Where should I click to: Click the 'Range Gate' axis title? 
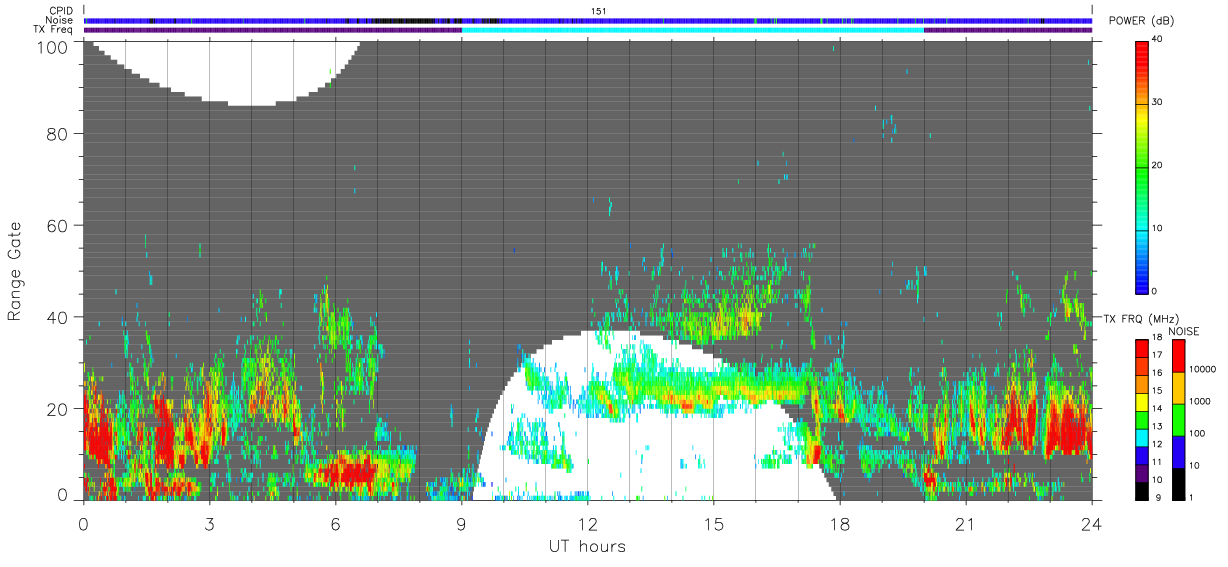15,272
